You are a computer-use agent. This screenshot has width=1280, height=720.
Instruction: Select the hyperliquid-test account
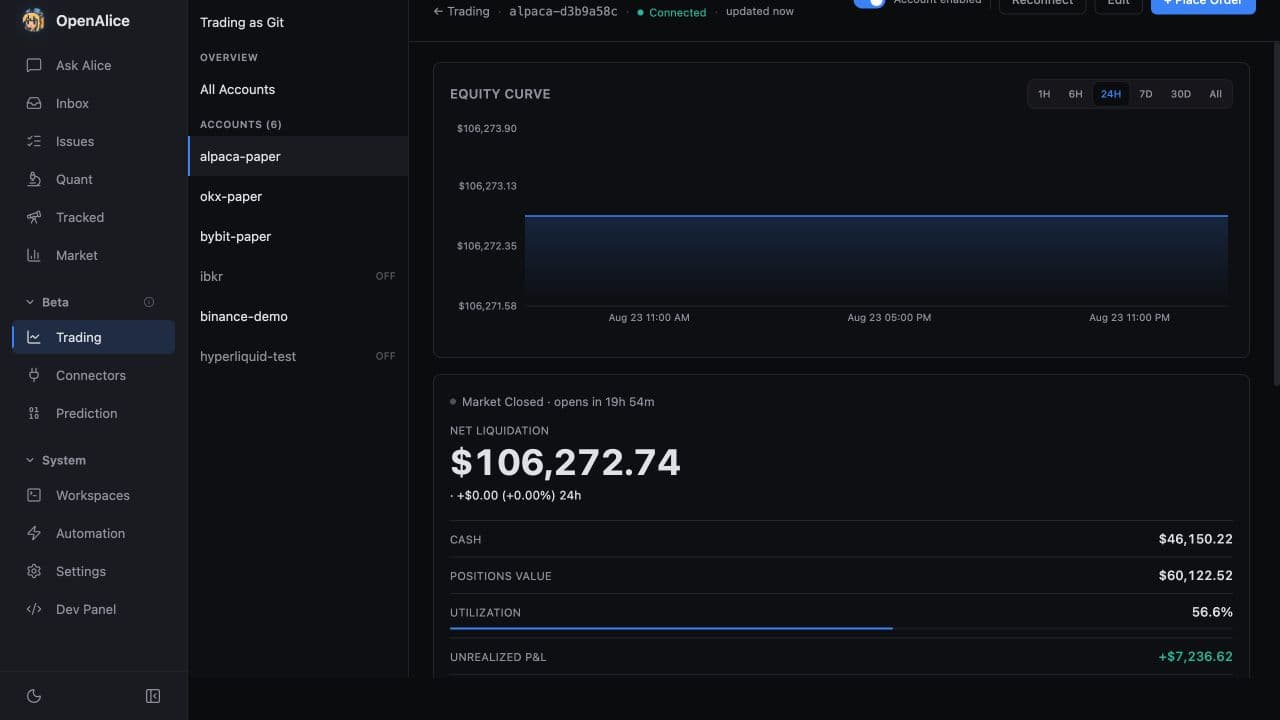click(298, 356)
